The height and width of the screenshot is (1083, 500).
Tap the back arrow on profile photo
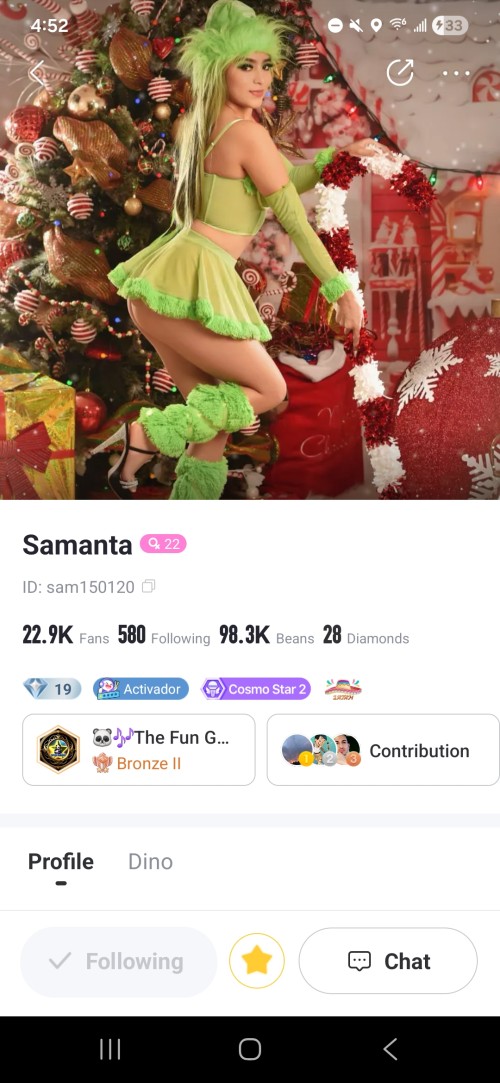tap(37, 72)
